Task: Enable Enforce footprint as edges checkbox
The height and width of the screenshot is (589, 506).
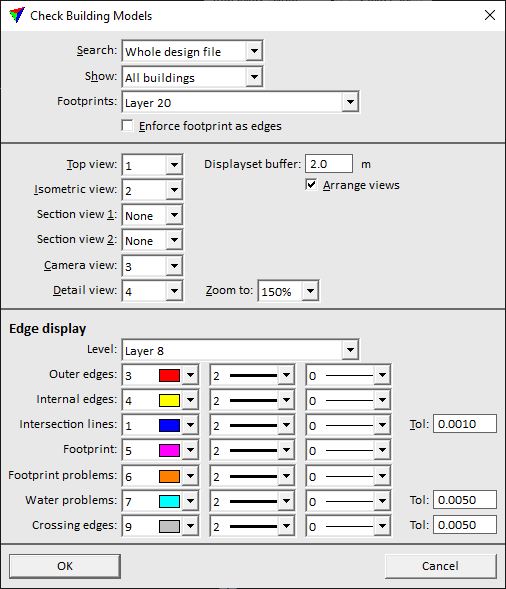Action: [x=127, y=125]
